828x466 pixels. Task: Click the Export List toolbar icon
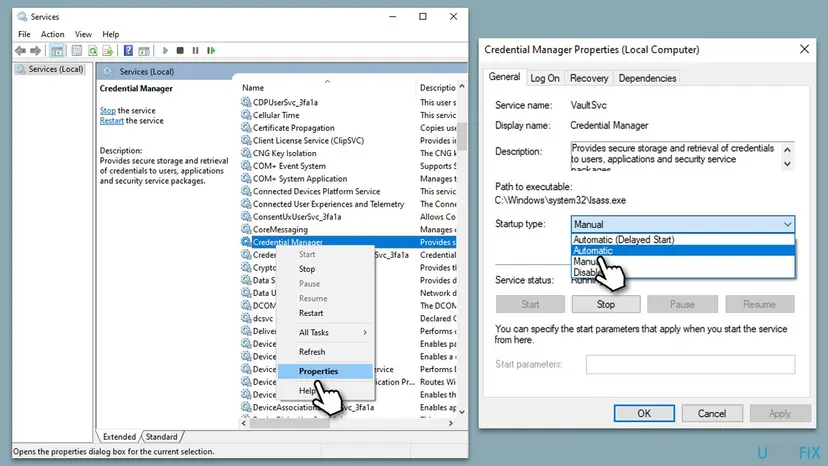point(108,51)
